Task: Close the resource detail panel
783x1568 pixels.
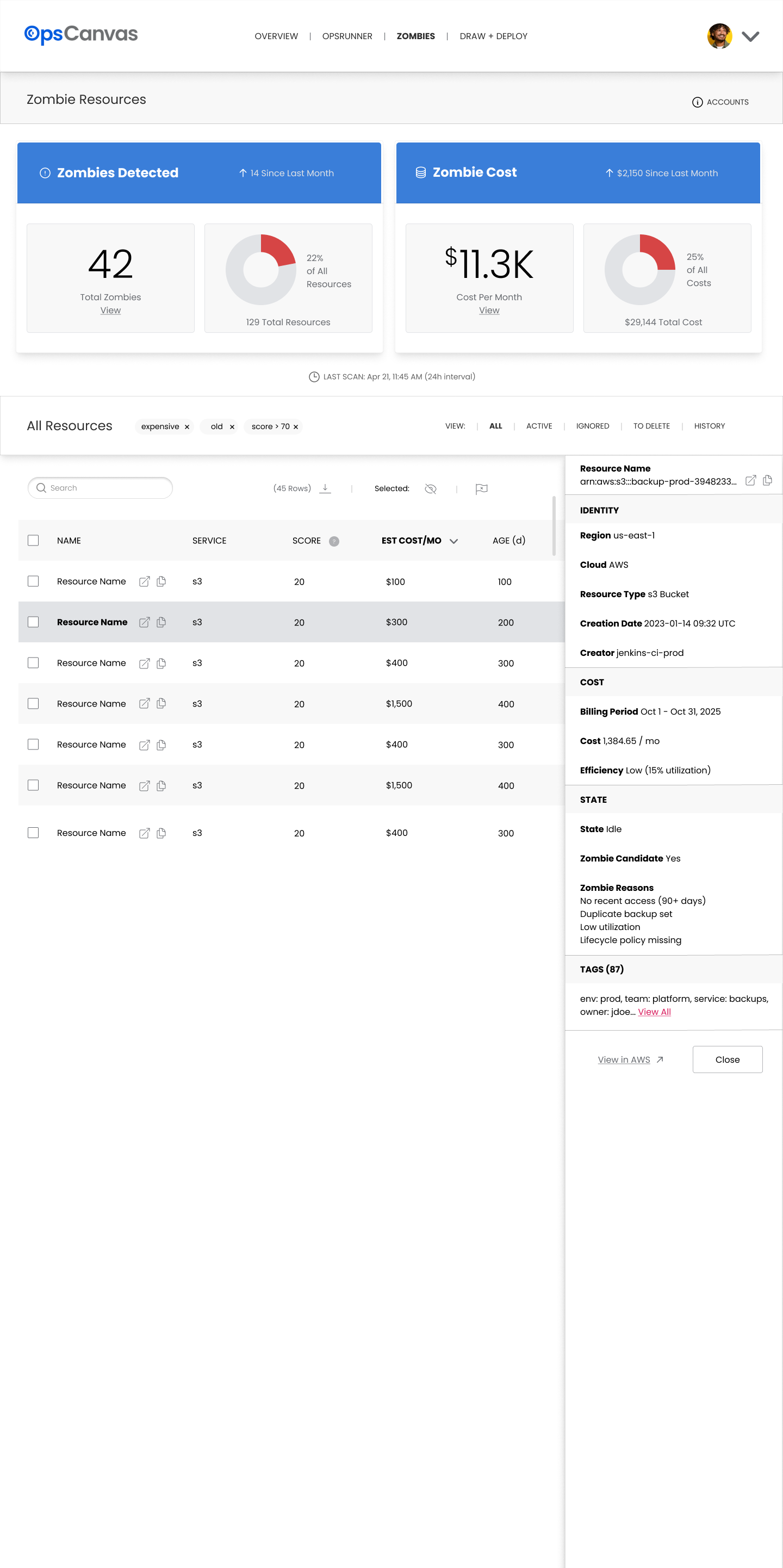Action: pos(727,1059)
